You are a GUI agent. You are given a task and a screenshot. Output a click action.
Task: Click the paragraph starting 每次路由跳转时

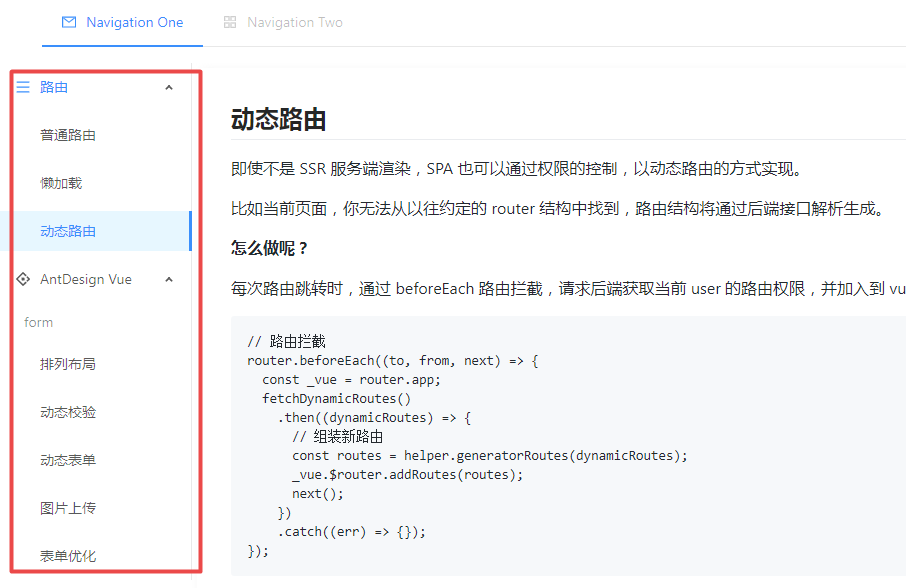click(x=568, y=288)
